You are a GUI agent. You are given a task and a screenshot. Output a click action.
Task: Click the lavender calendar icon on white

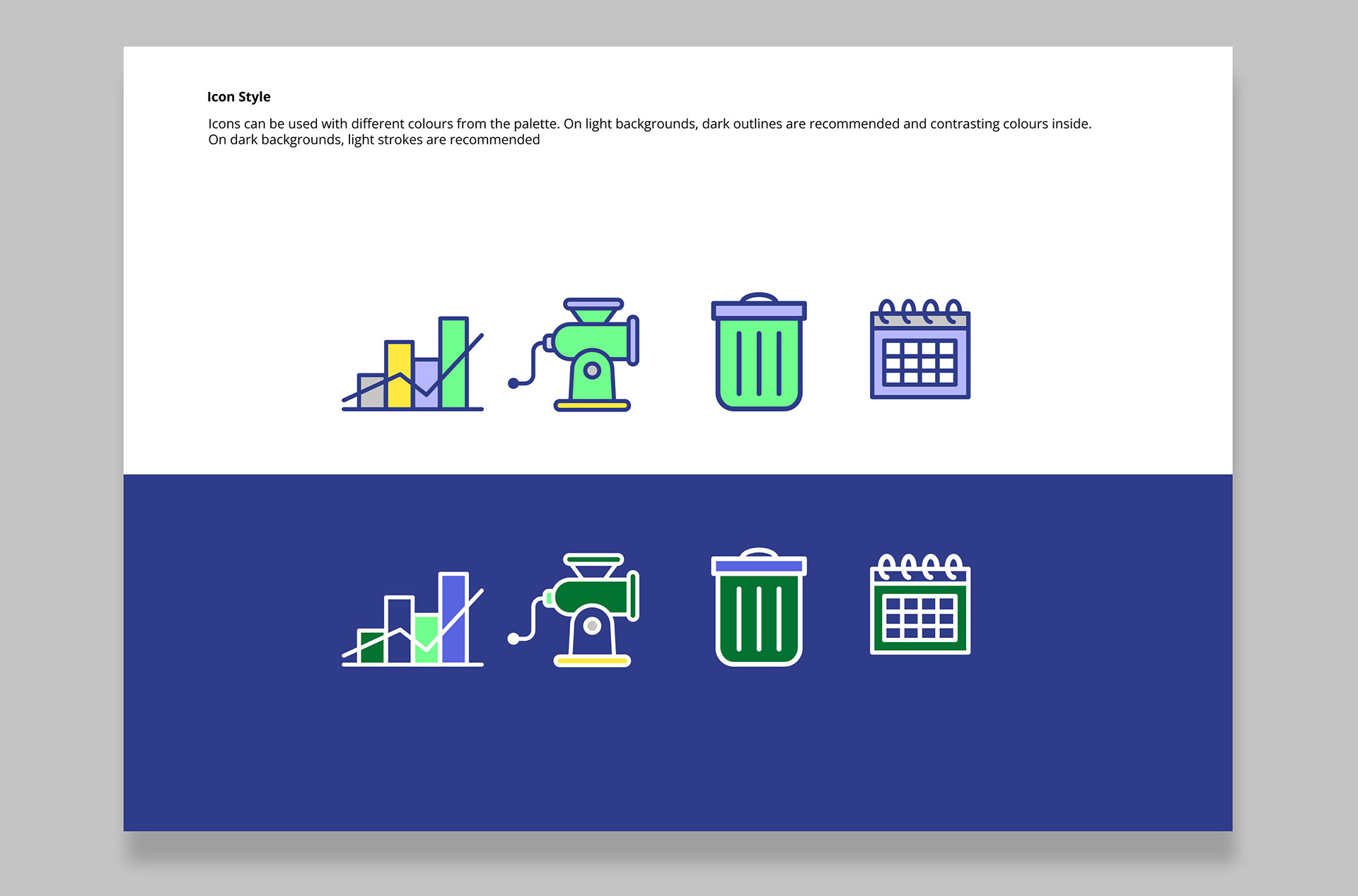coord(919,350)
